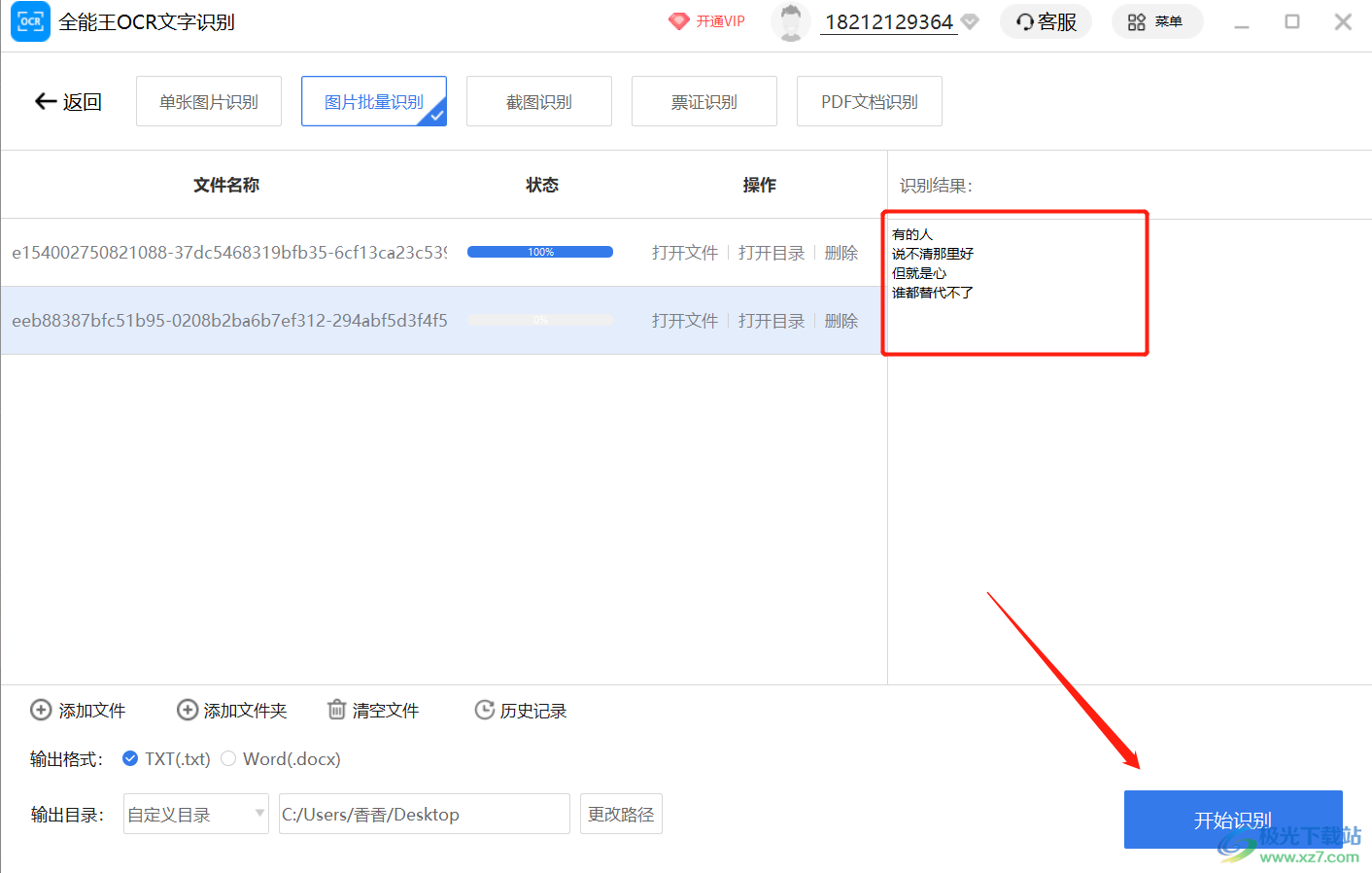
Task: Close the OCR window
Action: point(1343,21)
